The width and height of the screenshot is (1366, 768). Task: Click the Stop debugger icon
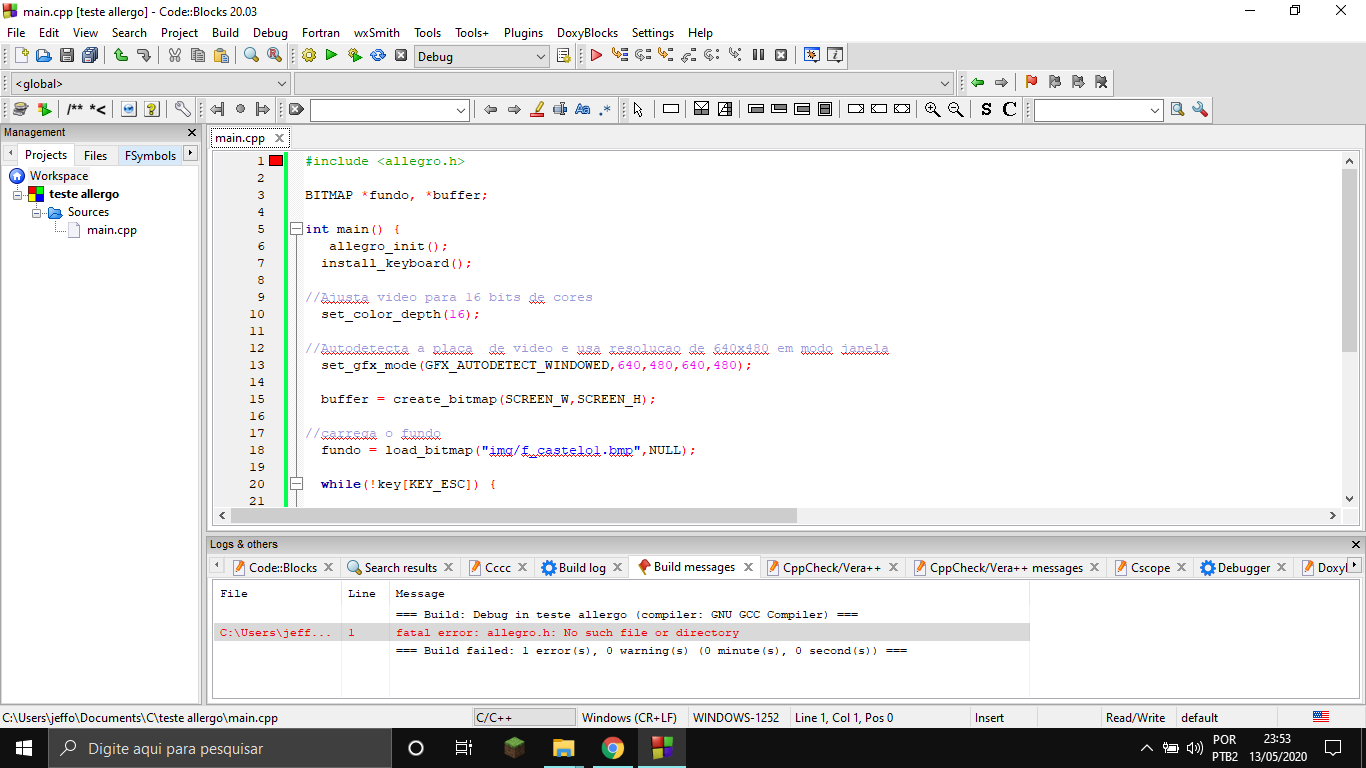tap(781, 56)
